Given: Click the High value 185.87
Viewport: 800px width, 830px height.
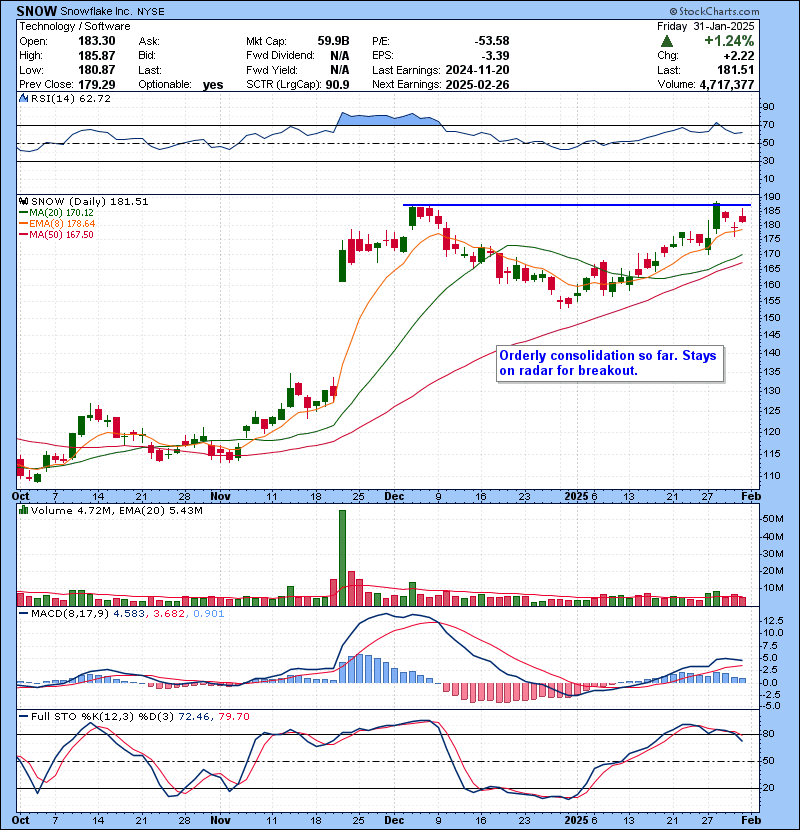Looking at the screenshot, I should tap(96, 55).
